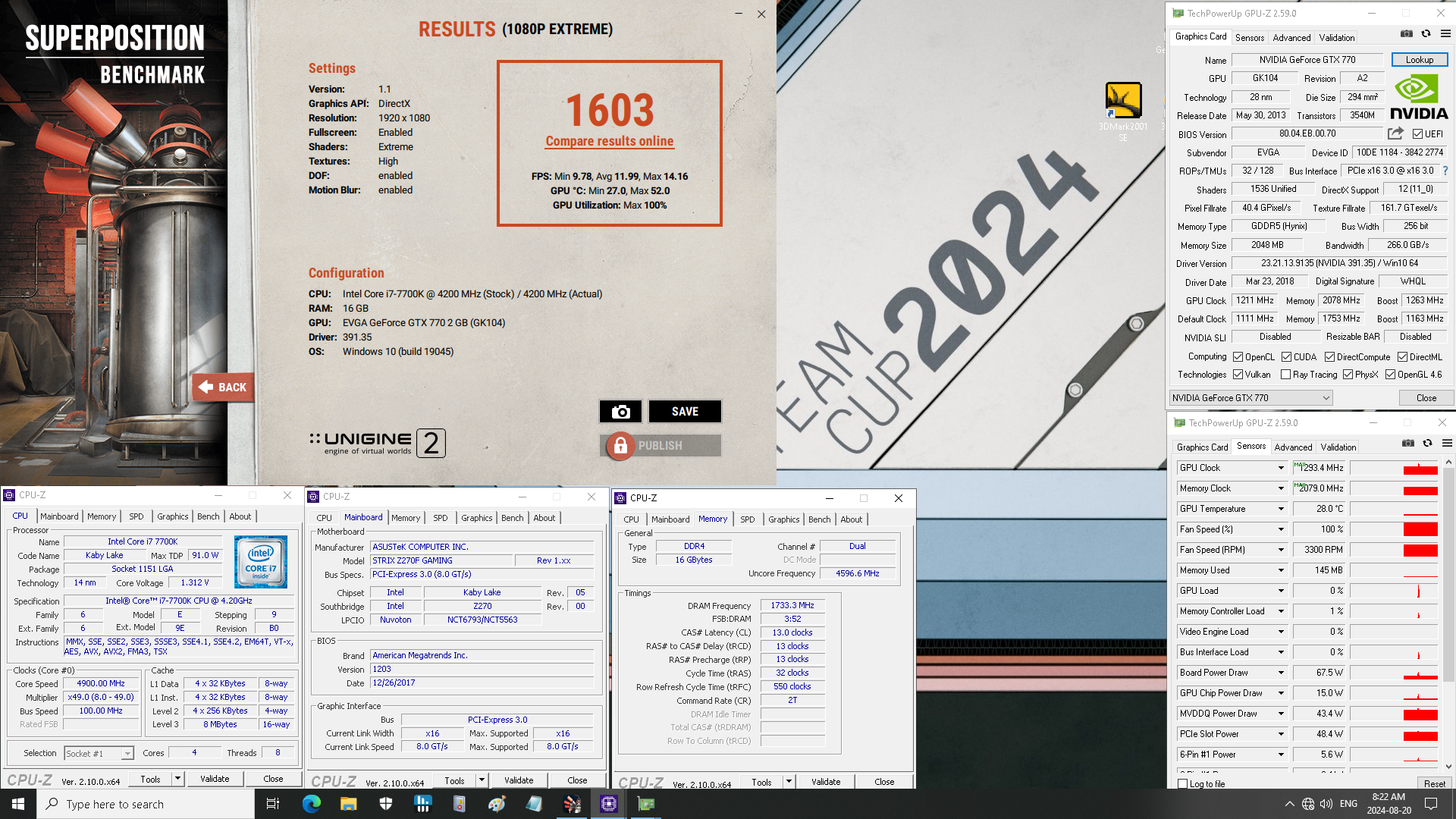Click refresh icon in GPU-Z Graphics Card window
Image resolution: width=1456 pixels, height=819 pixels.
click(x=1426, y=34)
